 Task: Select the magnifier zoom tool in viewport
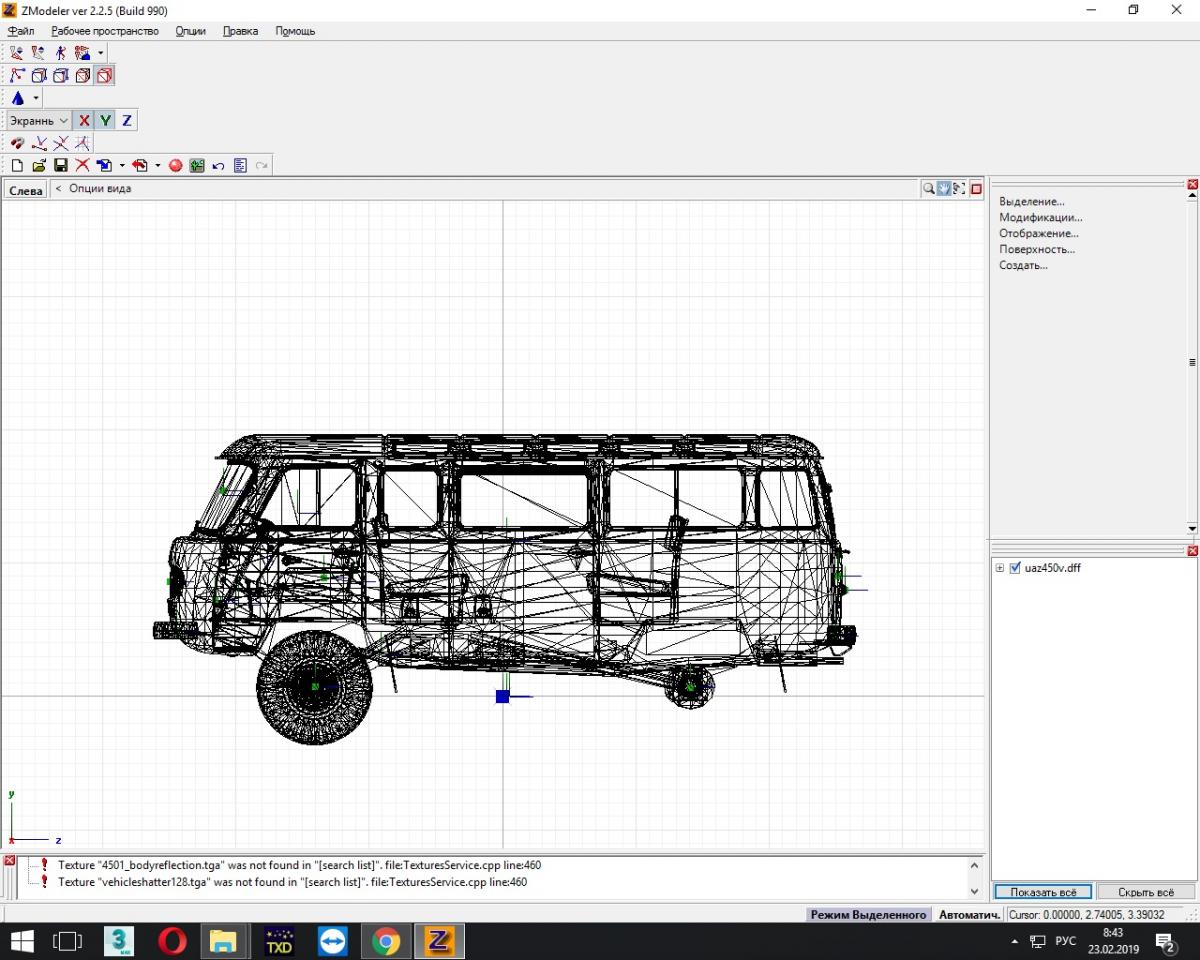(x=929, y=189)
